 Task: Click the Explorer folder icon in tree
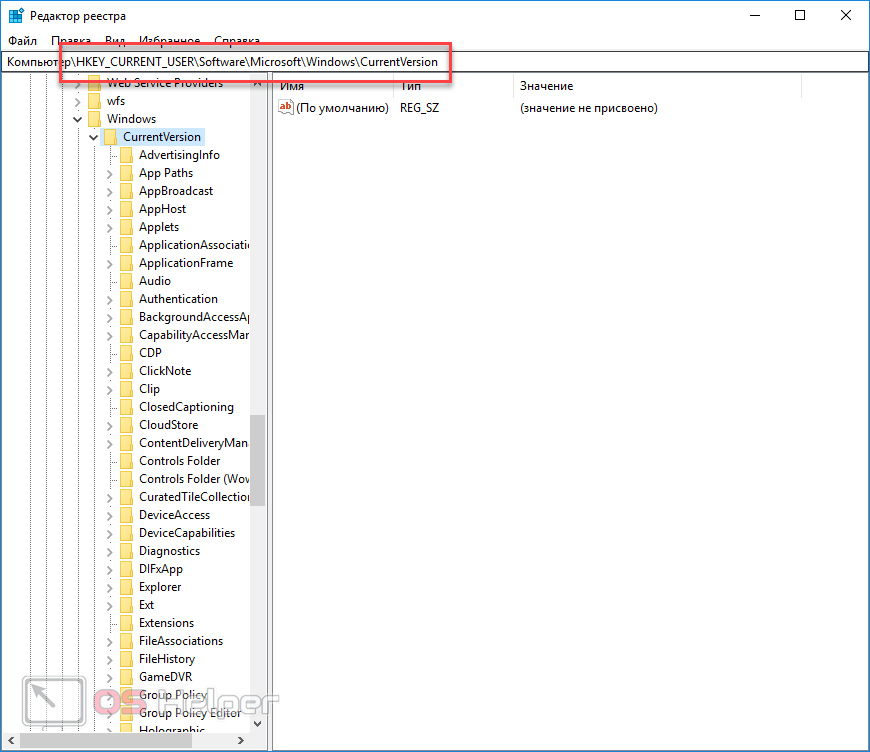click(126, 587)
